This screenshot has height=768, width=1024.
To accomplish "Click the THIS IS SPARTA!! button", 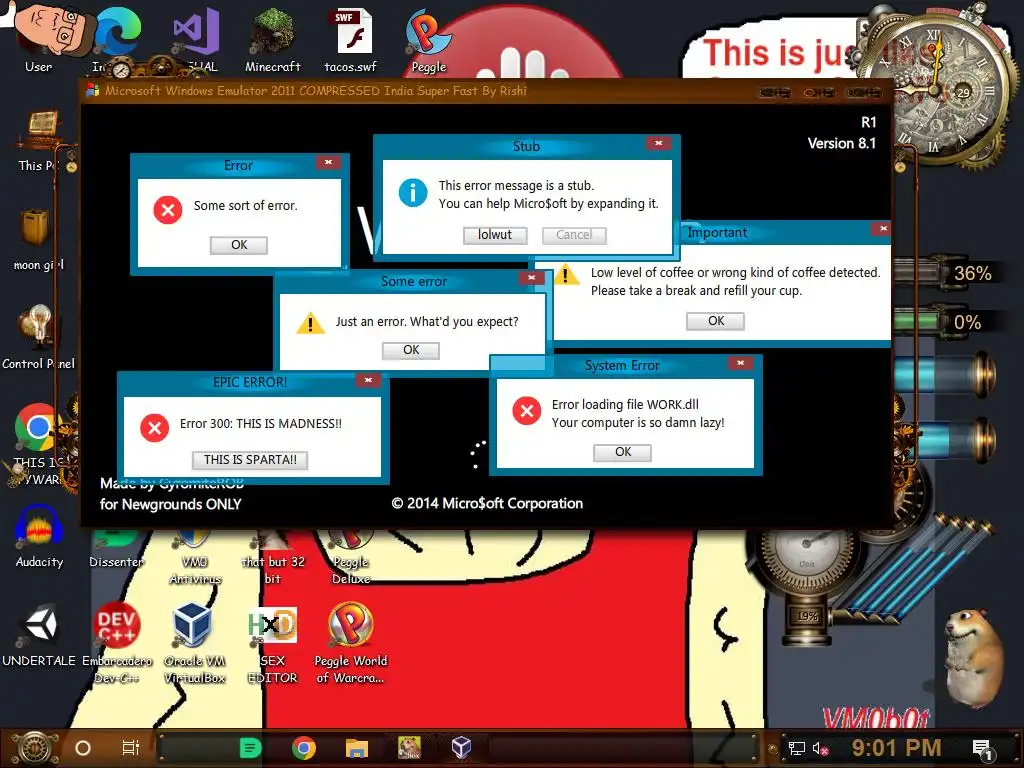I will point(250,460).
